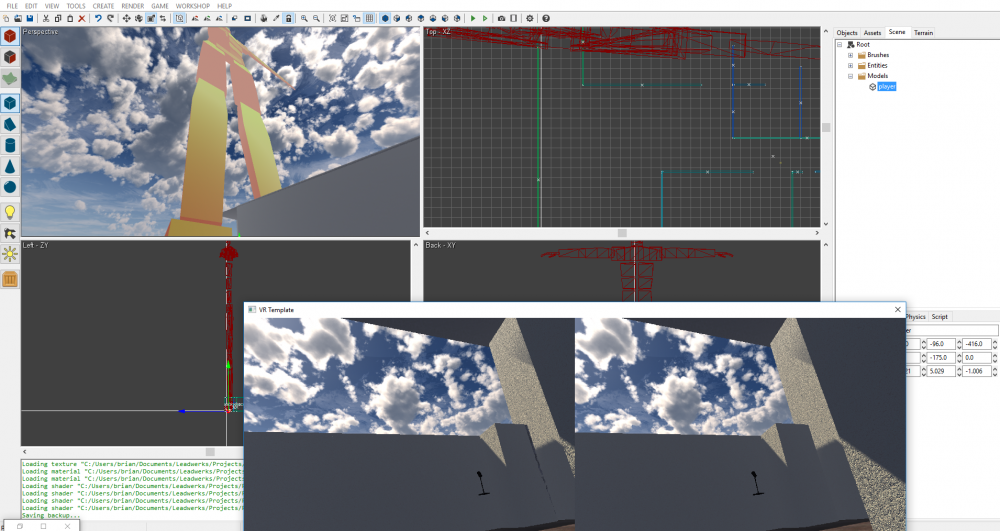The height and width of the screenshot is (531, 1000).
Task: Expand the Entities folder in scene tree
Action: pyautogui.click(x=850, y=66)
